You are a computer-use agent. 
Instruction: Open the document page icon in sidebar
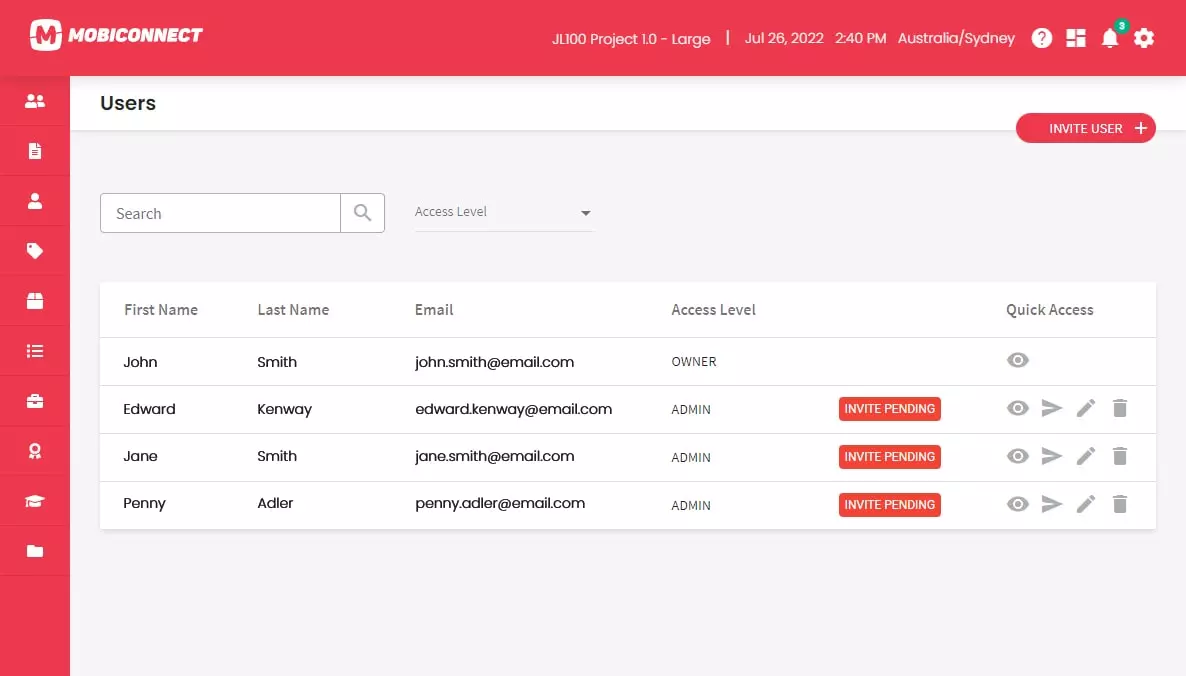pos(35,150)
